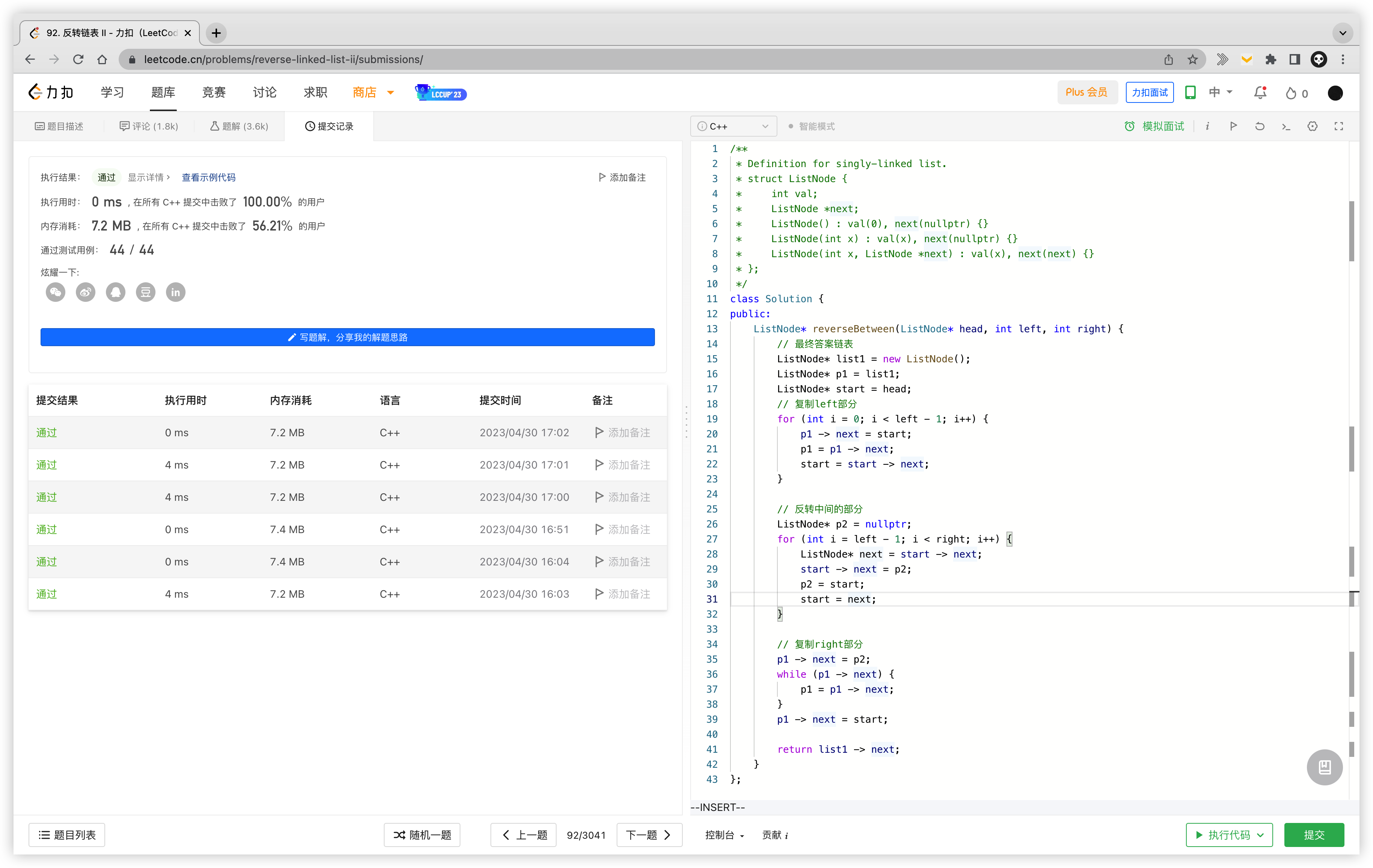1373x868 pixels.
Task: Go to next problem 下一题
Action: point(649,834)
